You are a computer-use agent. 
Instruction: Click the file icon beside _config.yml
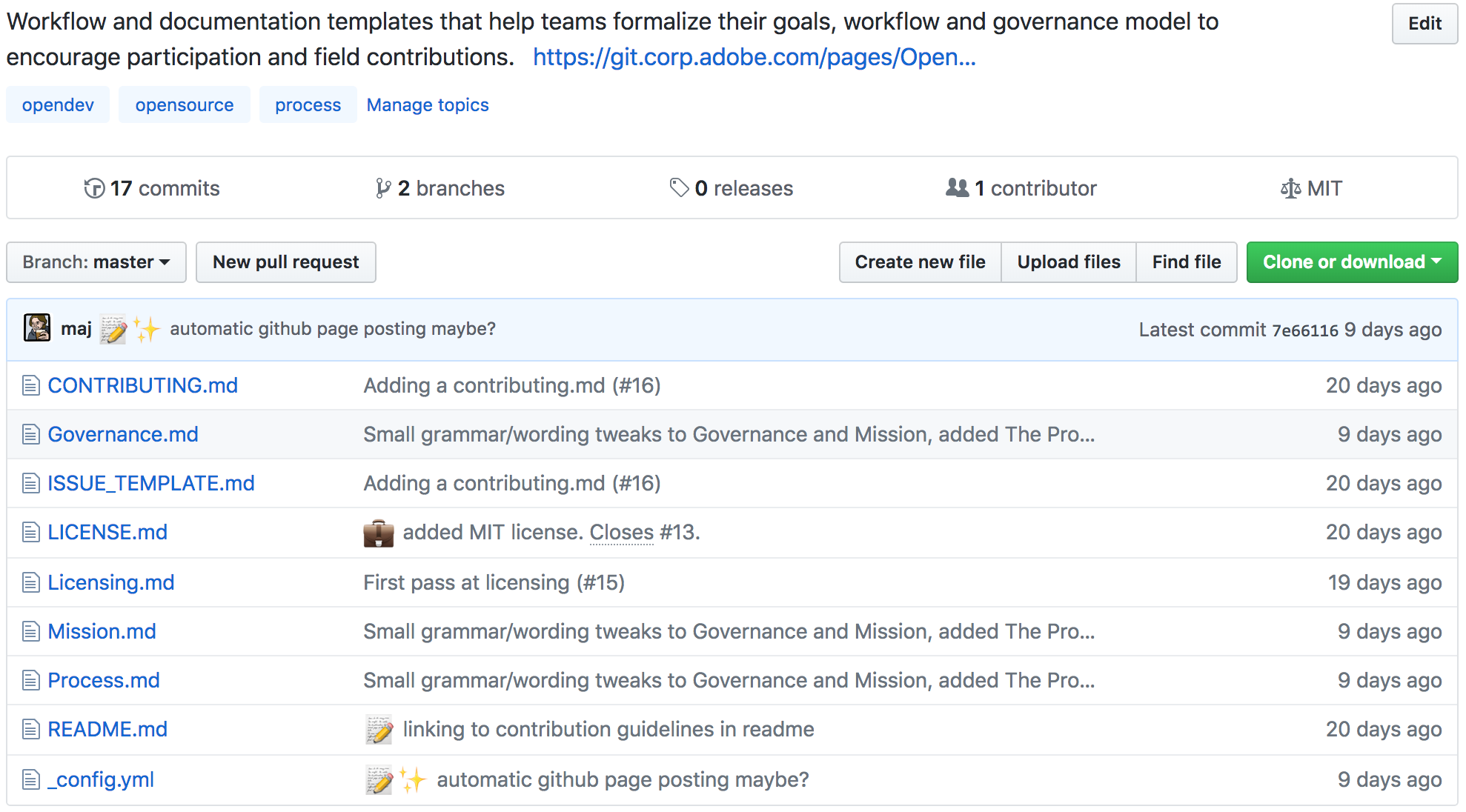[x=30, y=779]
